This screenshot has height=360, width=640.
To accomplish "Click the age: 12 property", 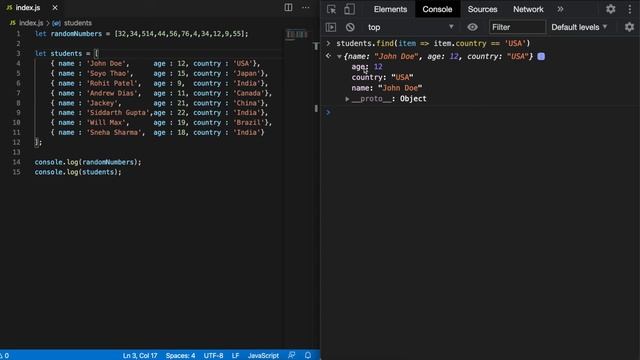I will [x=367, y=67].
